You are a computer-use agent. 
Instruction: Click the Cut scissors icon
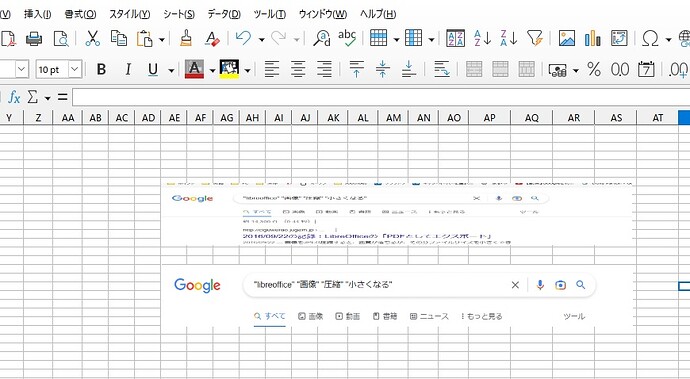click(x=92, y=39)
